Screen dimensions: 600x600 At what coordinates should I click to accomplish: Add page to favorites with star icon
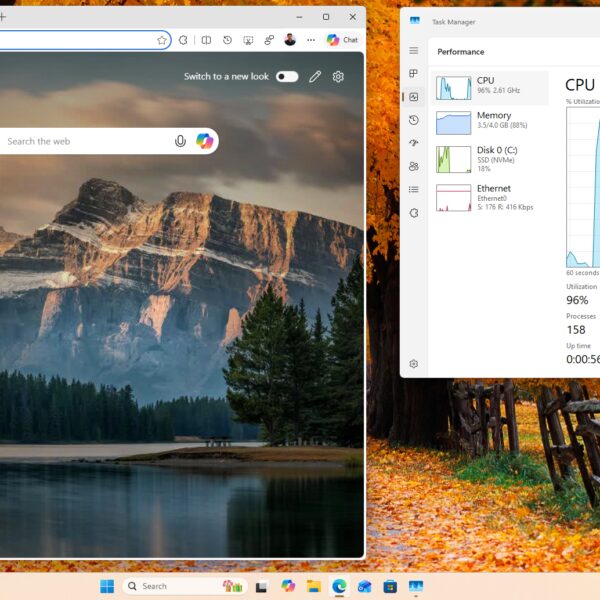click(x=161, y=40)
